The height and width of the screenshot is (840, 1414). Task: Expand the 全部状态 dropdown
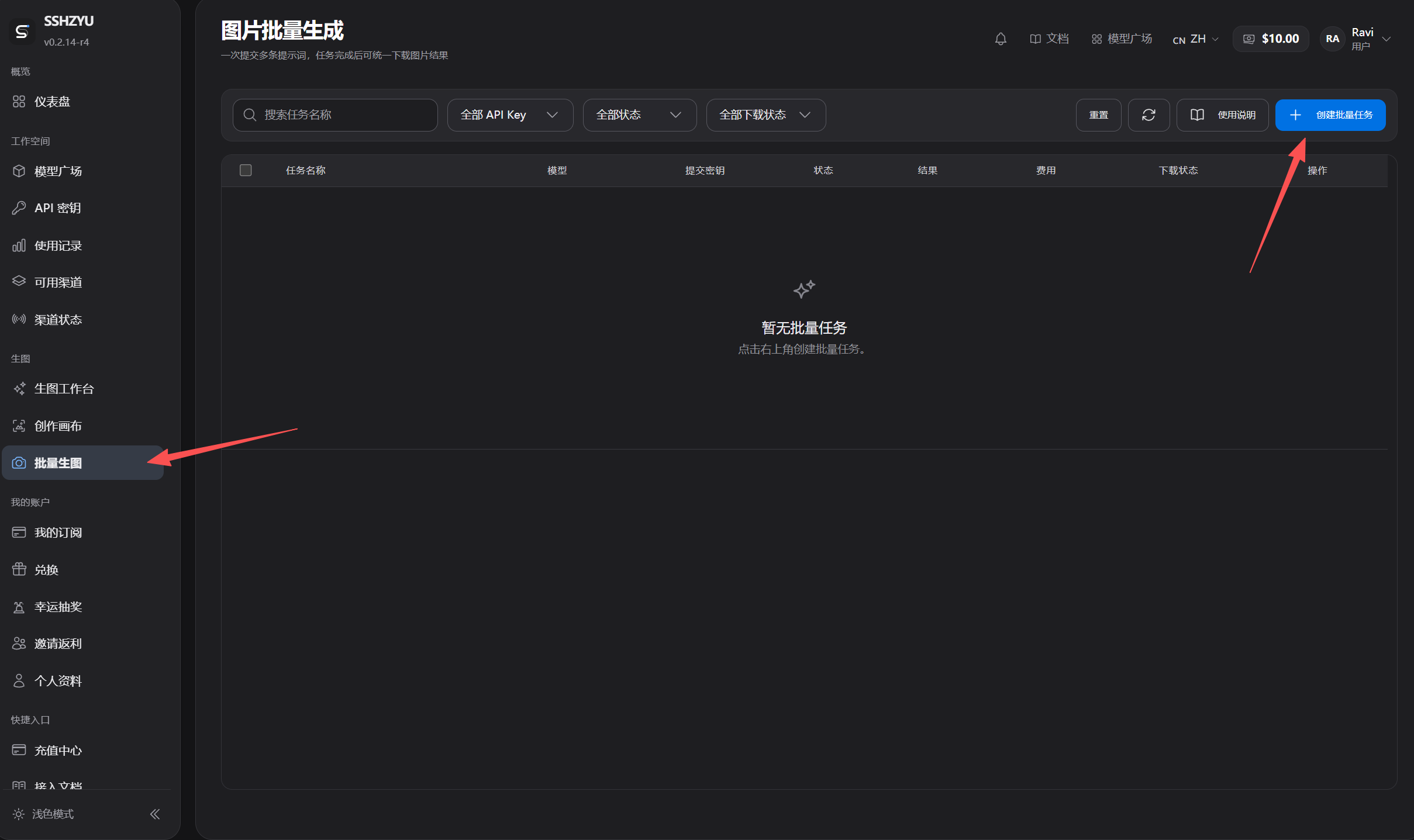pyautogui.click(x=639, y=115)
